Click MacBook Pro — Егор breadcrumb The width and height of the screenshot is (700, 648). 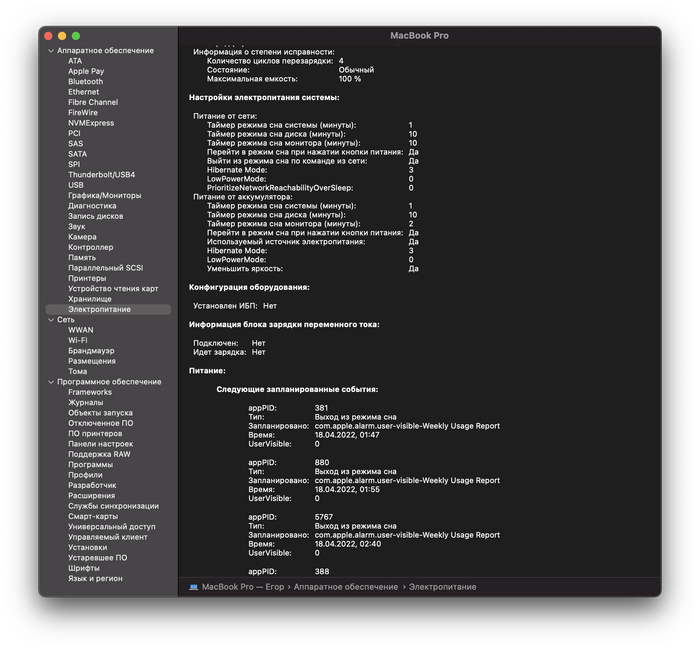click(243, 587)
